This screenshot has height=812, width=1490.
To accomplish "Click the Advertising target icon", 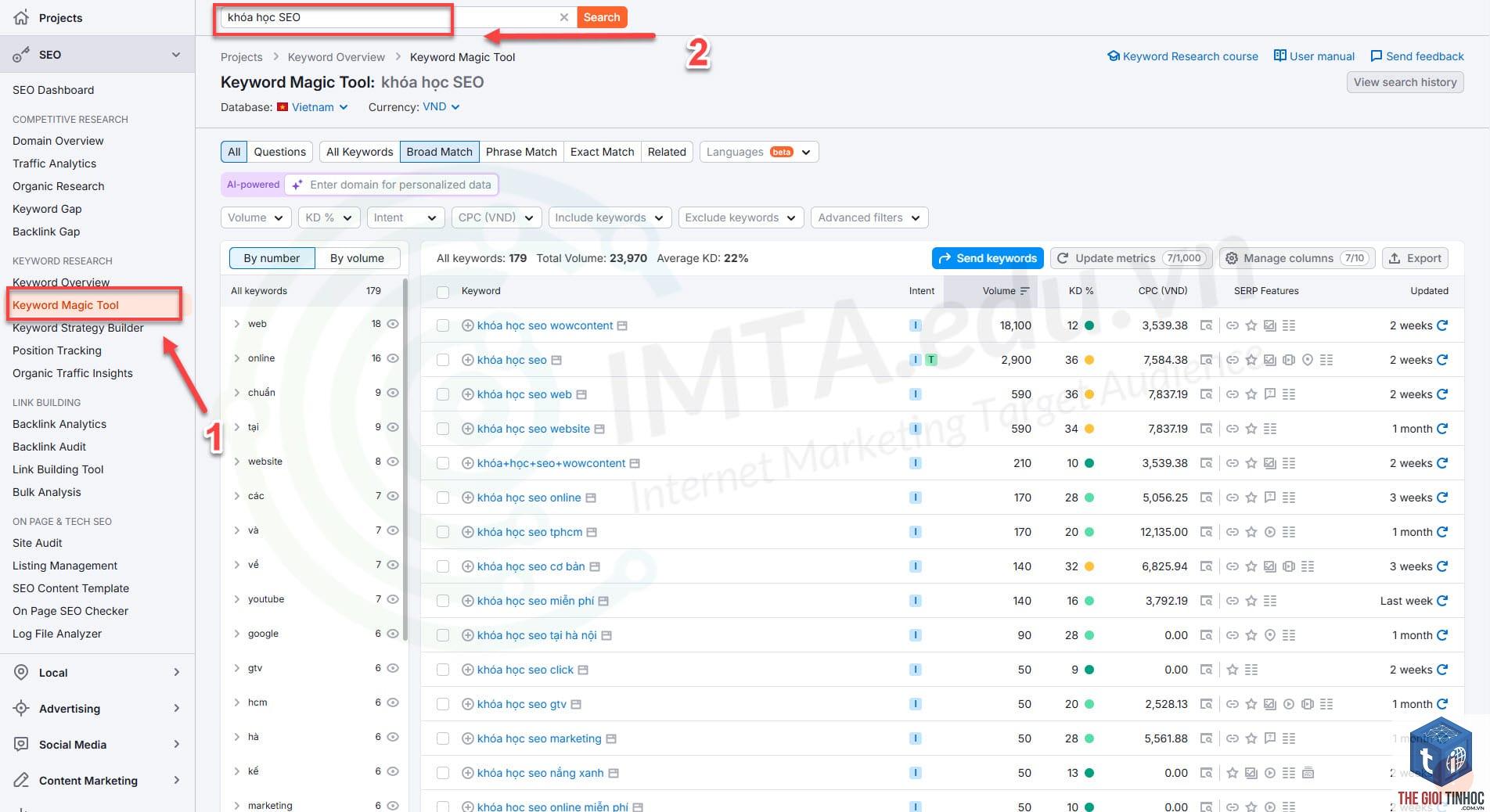I will [21, 709].
